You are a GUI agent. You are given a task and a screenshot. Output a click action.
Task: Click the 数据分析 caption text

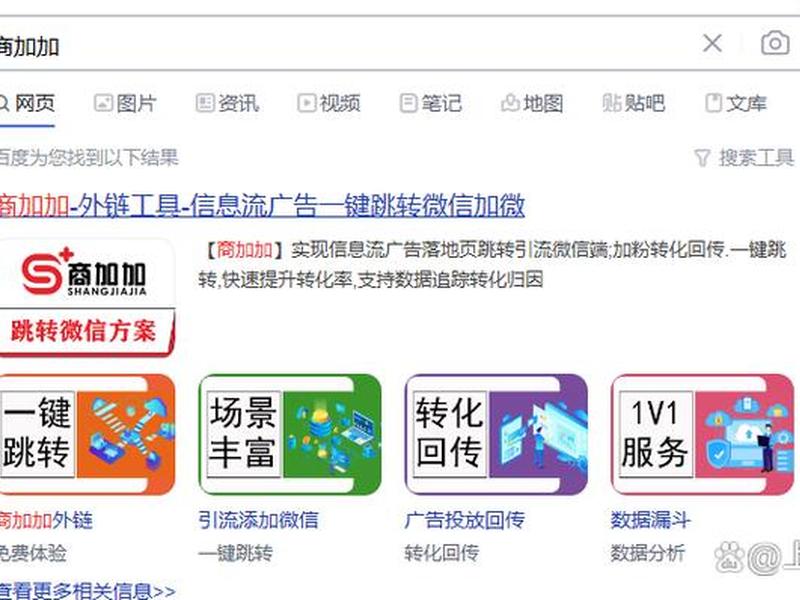[647, 553]
